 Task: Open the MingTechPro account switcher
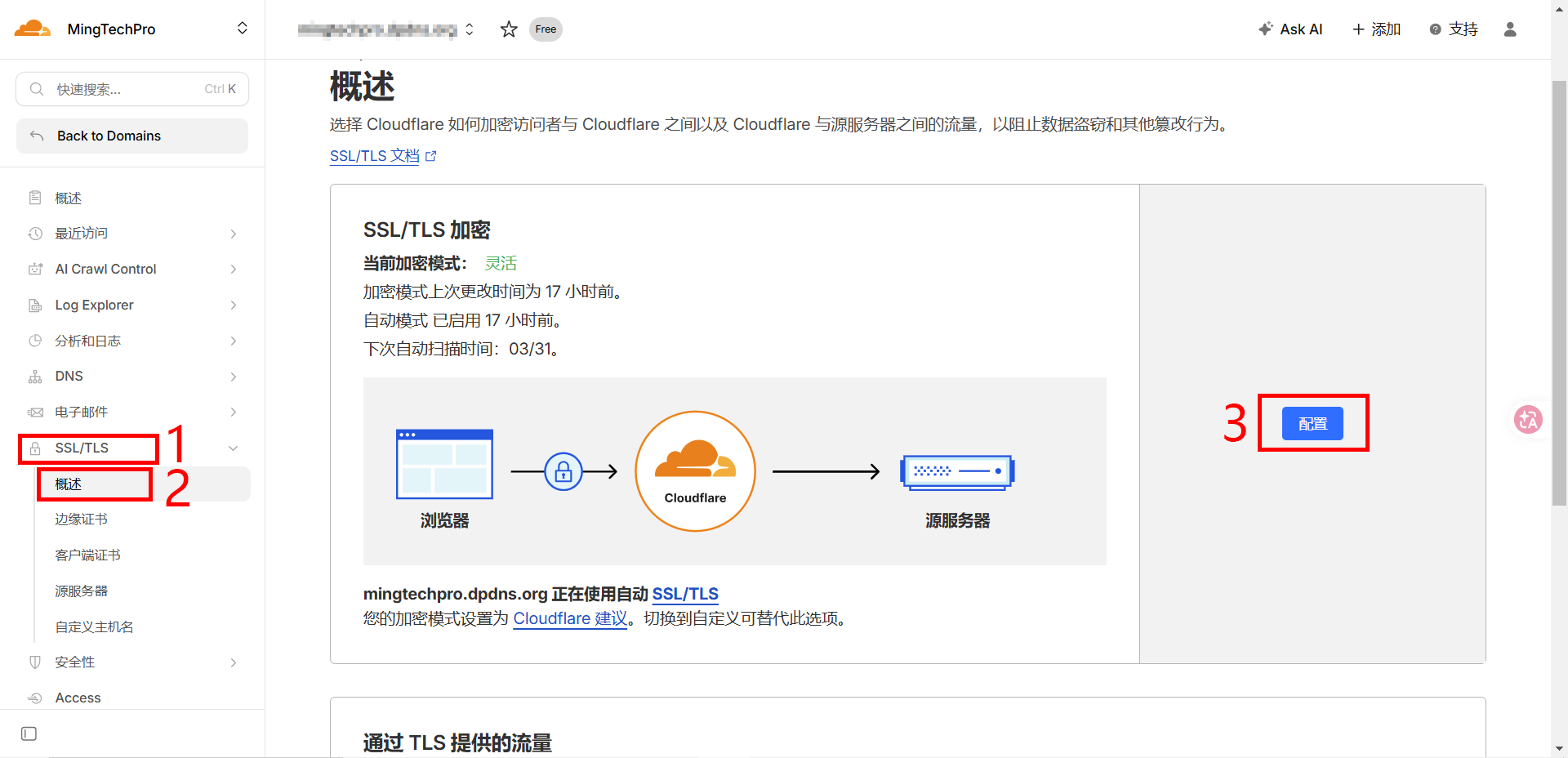tap(242, 29)
